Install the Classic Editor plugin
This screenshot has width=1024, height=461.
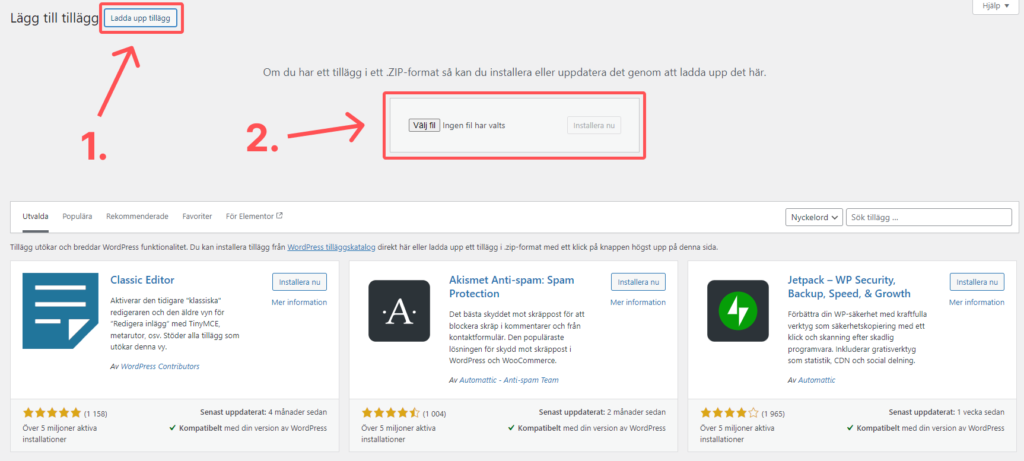pyautogui.click(x=300, y=282)
